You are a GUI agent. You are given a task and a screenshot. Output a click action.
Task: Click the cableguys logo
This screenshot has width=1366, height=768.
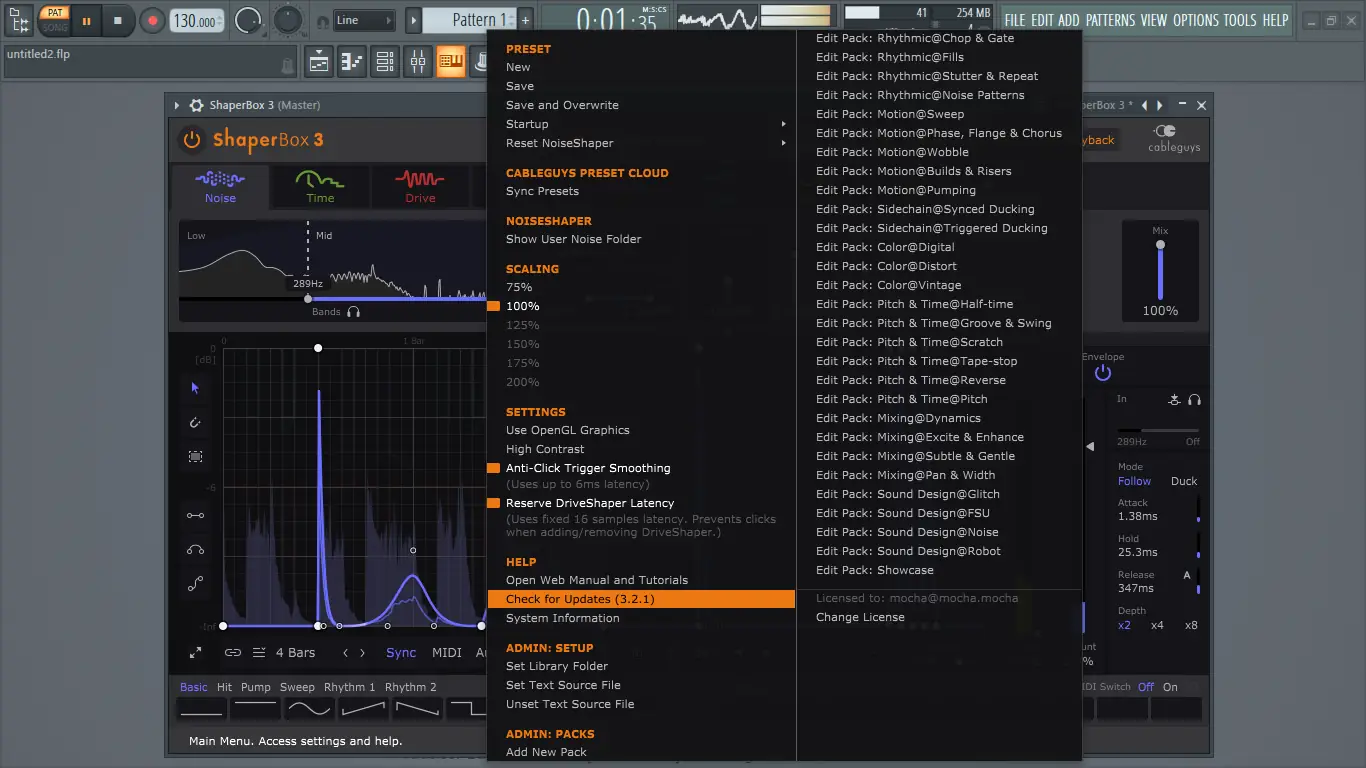coord(1174,139)
